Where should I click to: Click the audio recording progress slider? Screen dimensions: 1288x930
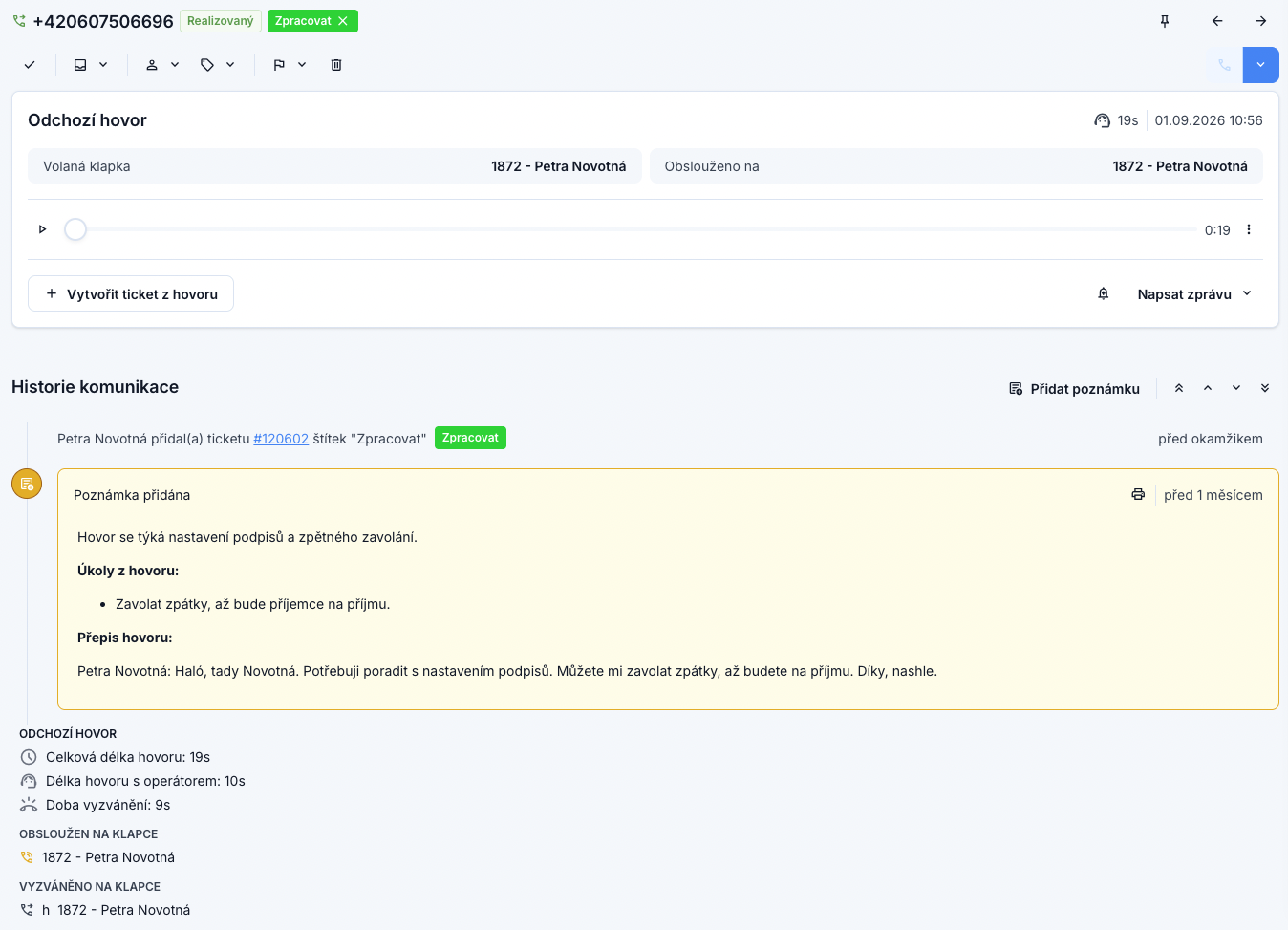(630, 229)
